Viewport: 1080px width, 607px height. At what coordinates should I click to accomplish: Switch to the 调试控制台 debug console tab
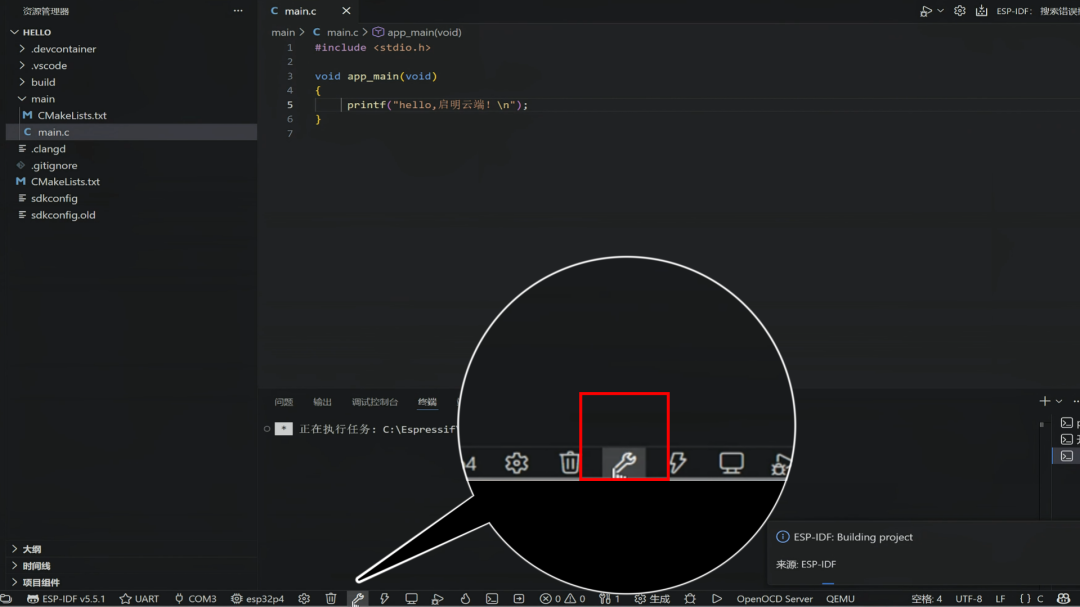(x=375, y=402)
